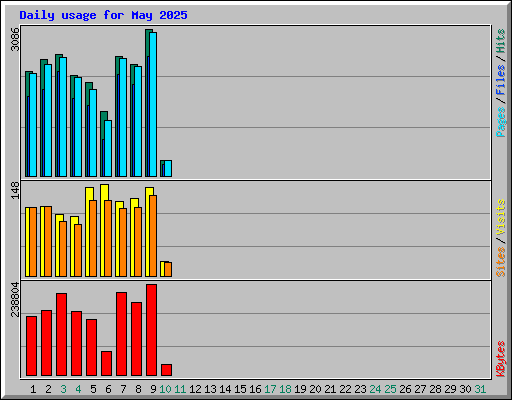Image resolution: width=512 pixels, height=400 pixels.
Task: Click green weekend day label 3
Action: point(63,389)
